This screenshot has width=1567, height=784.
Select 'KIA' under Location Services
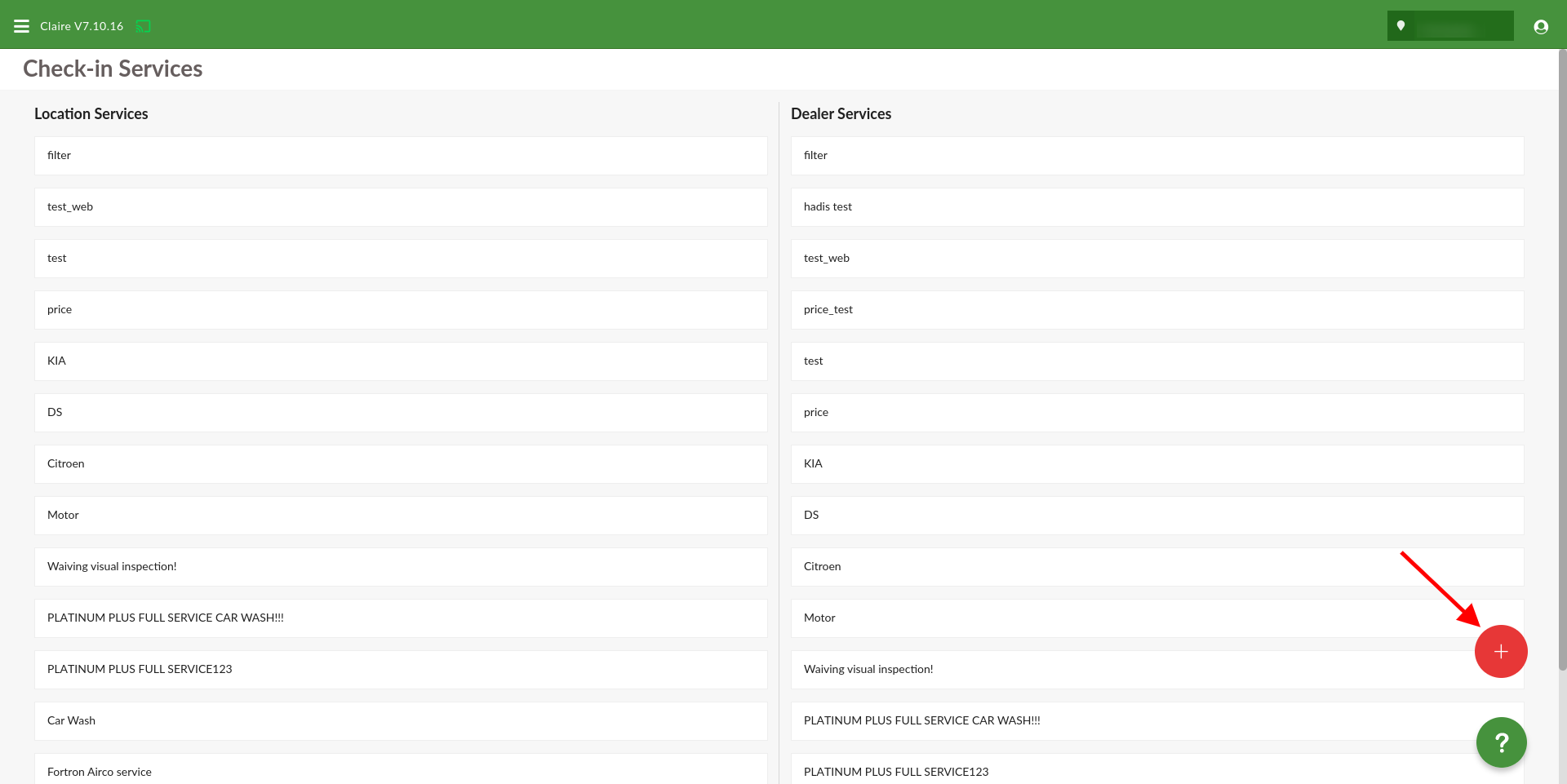tap(400, 361)
